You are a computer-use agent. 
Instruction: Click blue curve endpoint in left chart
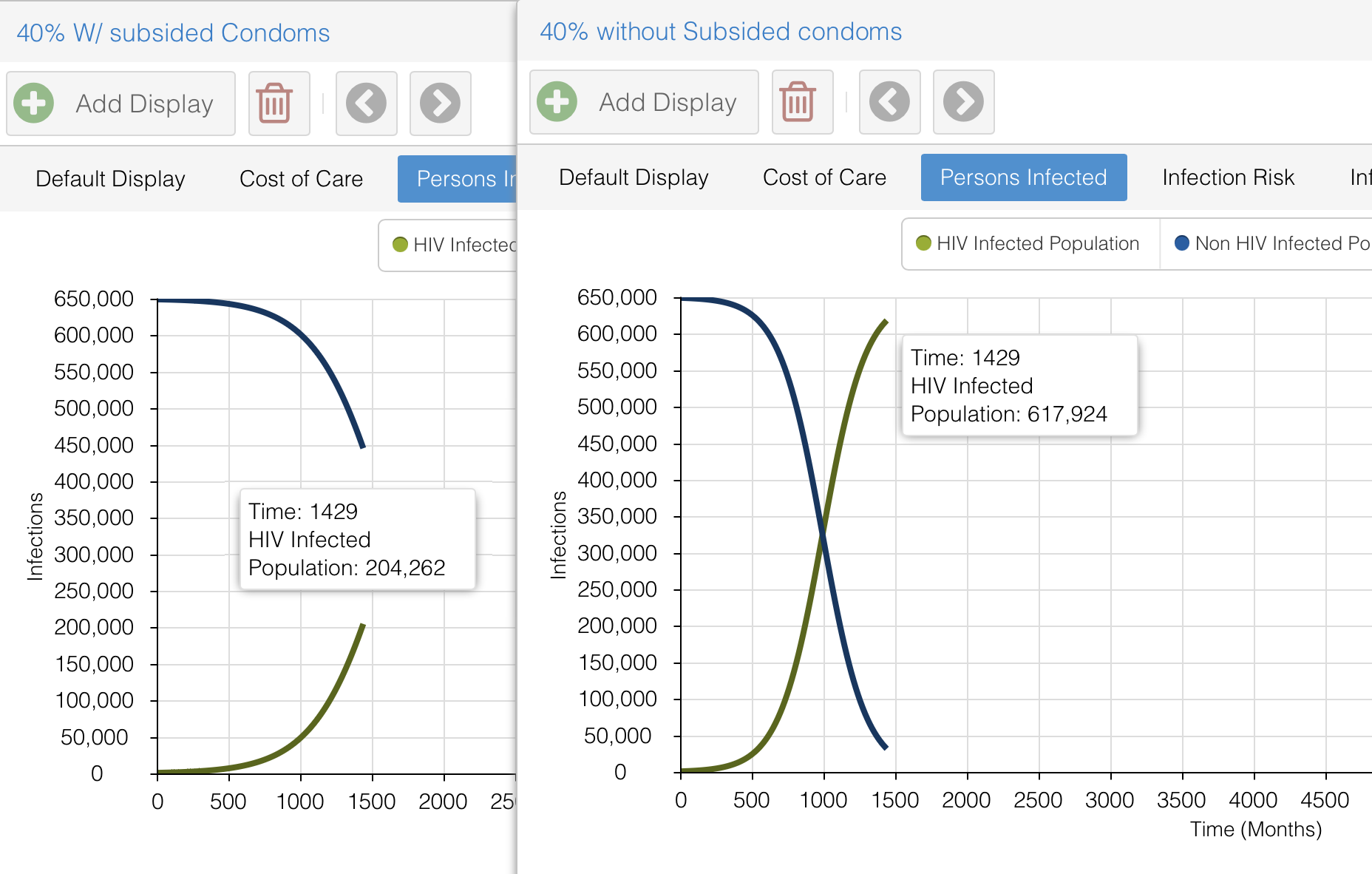(x=363, y=447)
